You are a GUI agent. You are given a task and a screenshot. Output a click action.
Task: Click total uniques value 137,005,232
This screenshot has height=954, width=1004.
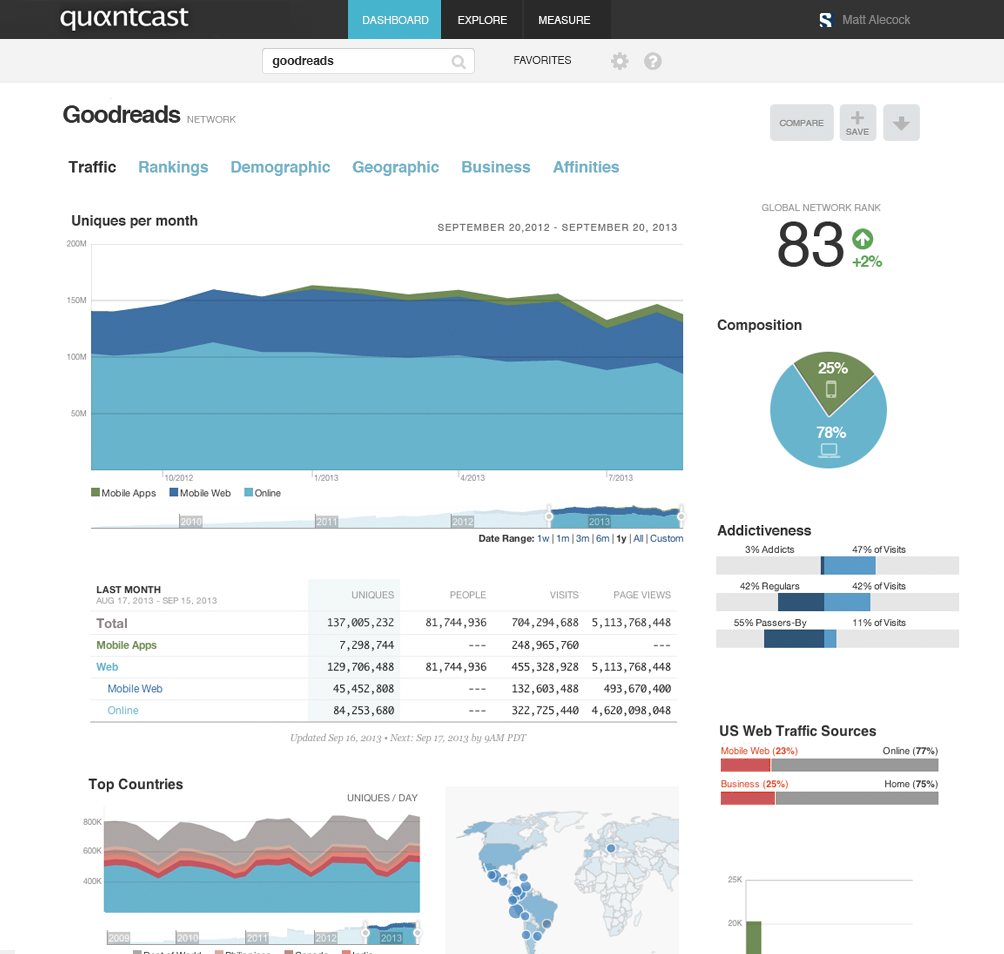coord(360,622)
